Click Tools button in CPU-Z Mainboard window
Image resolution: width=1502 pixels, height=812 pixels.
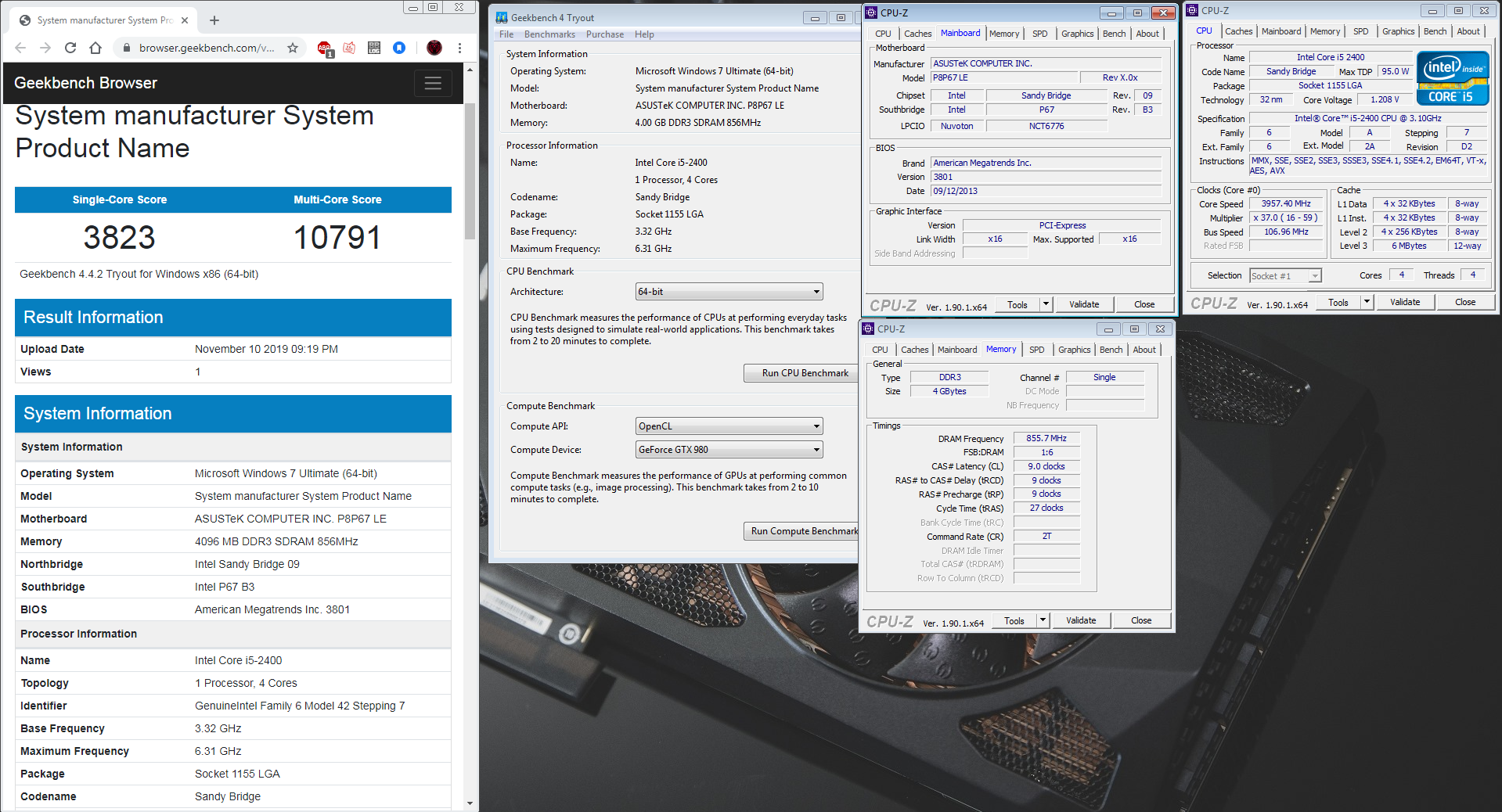(1018, 304)
